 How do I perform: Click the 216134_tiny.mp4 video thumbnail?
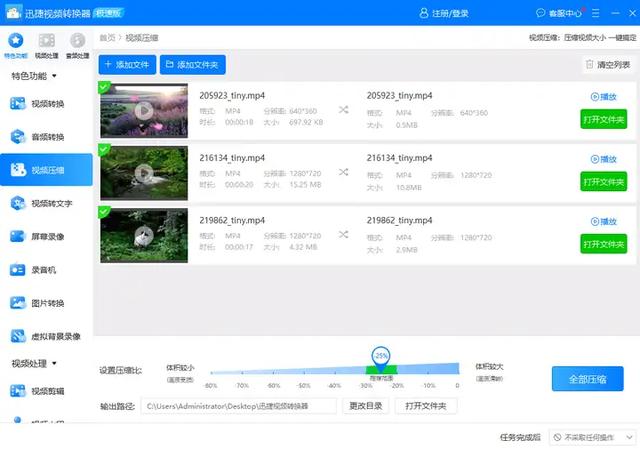pyautogui.click(x=144, y=173)
